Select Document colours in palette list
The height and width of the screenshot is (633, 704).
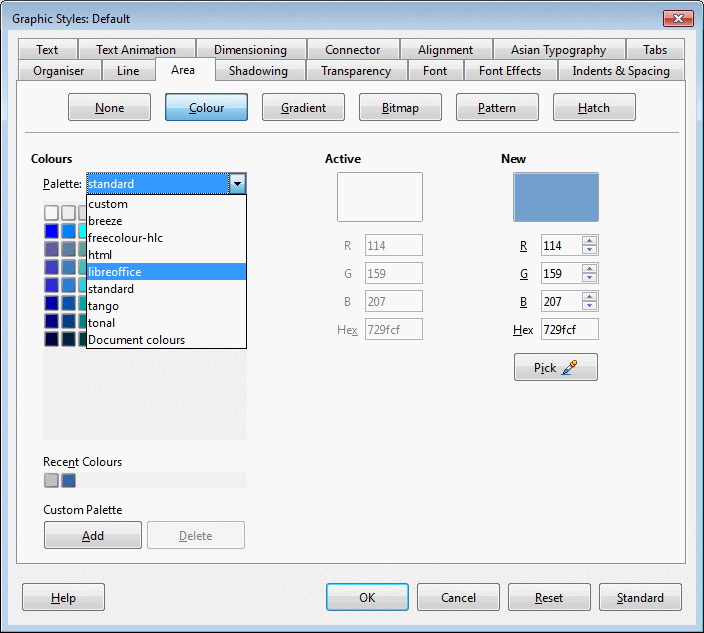[165, 340]
